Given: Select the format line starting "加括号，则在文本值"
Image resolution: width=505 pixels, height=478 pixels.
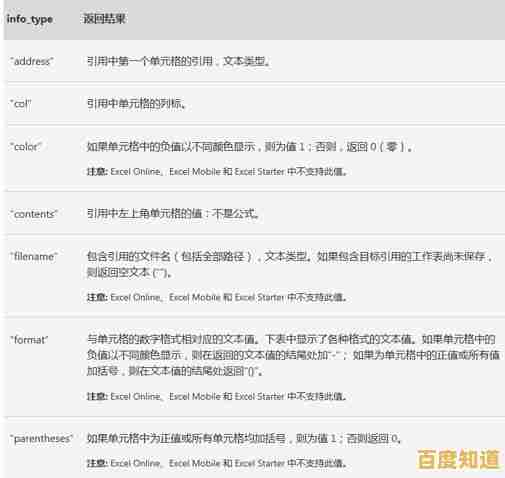Looking at the screenshot, I should [174, 371].
